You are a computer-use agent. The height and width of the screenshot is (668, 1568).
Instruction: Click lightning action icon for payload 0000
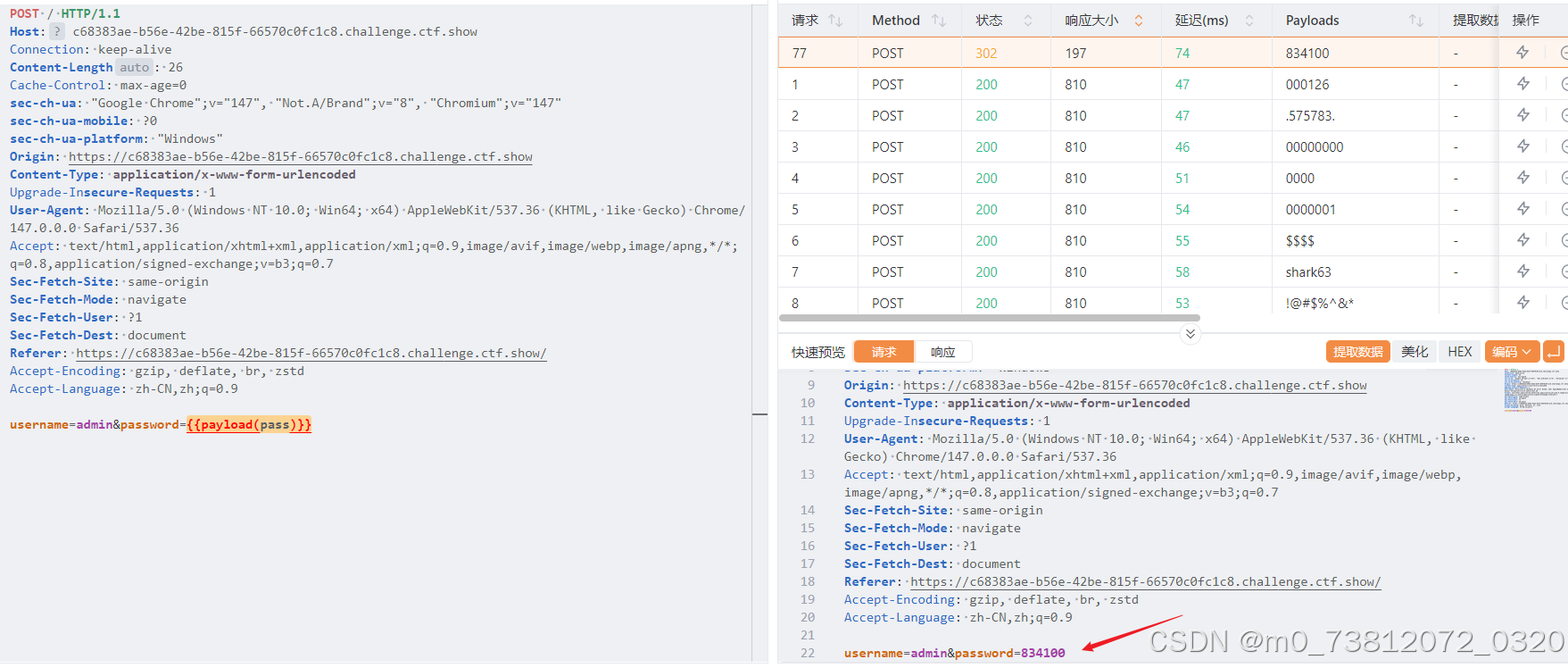click(x=1522, y=178)
